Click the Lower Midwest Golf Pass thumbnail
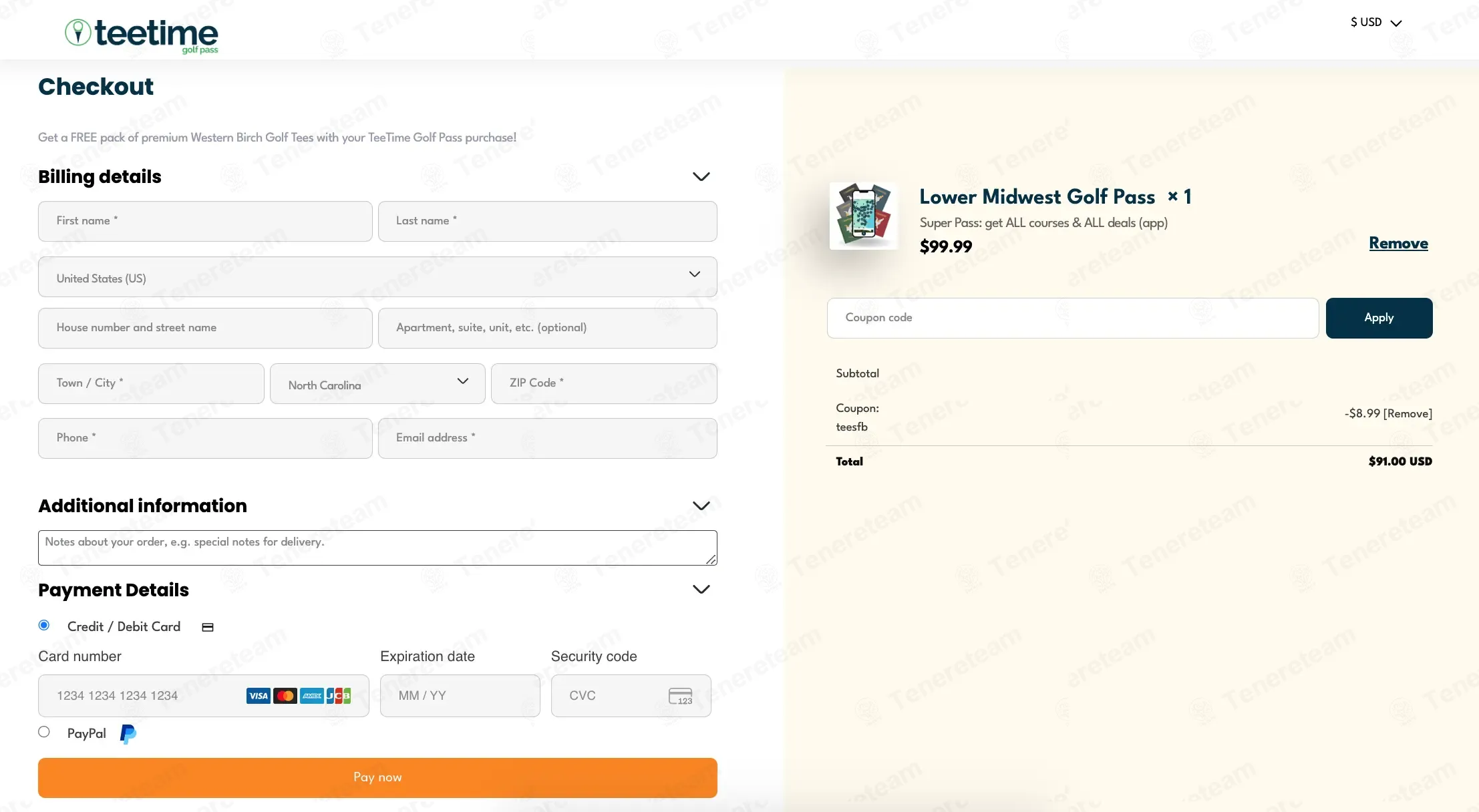Viewport: 1479px width, 812px height. [863, 216]
